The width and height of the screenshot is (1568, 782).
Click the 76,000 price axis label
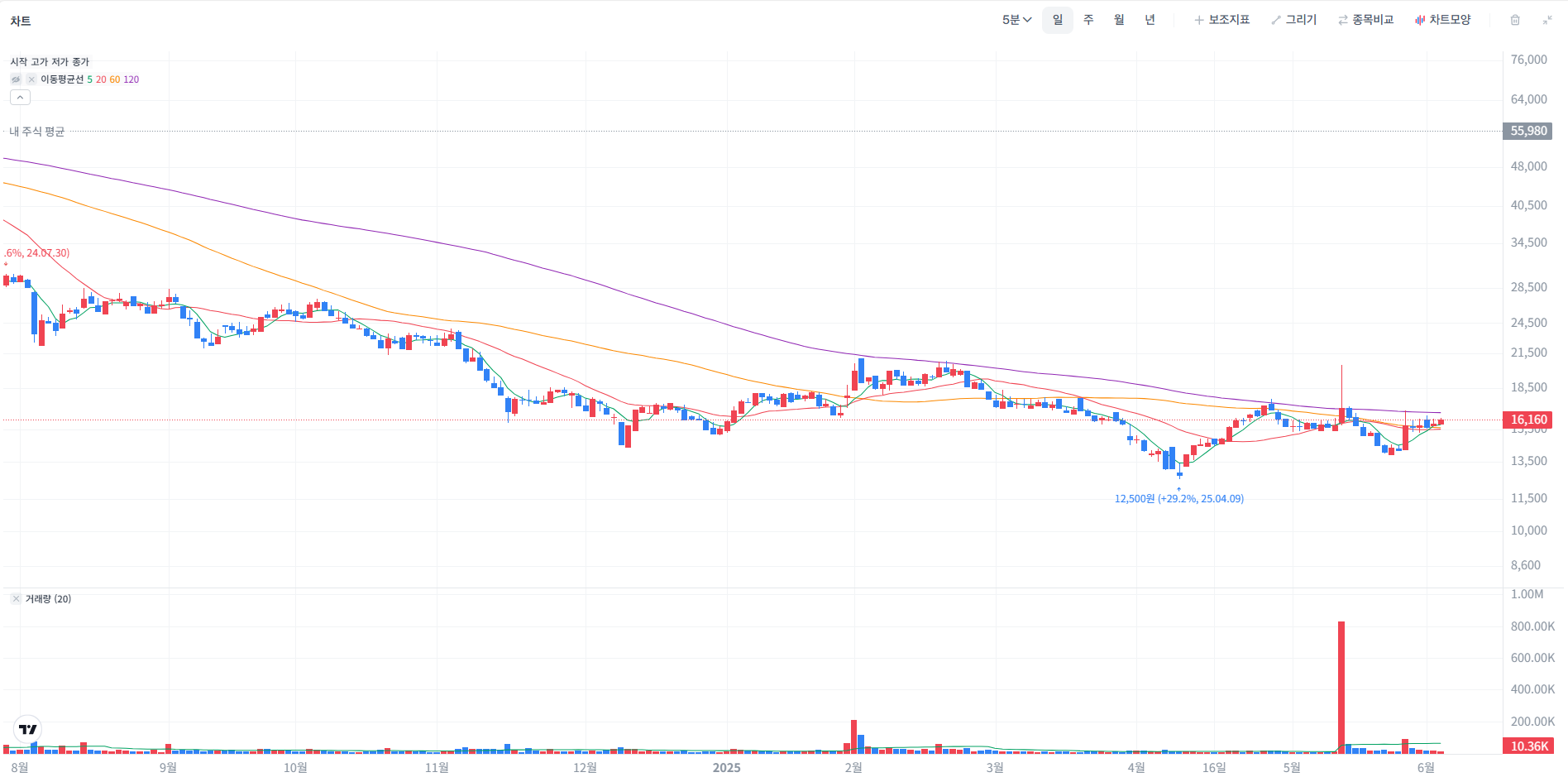(x=1528, y=60)
